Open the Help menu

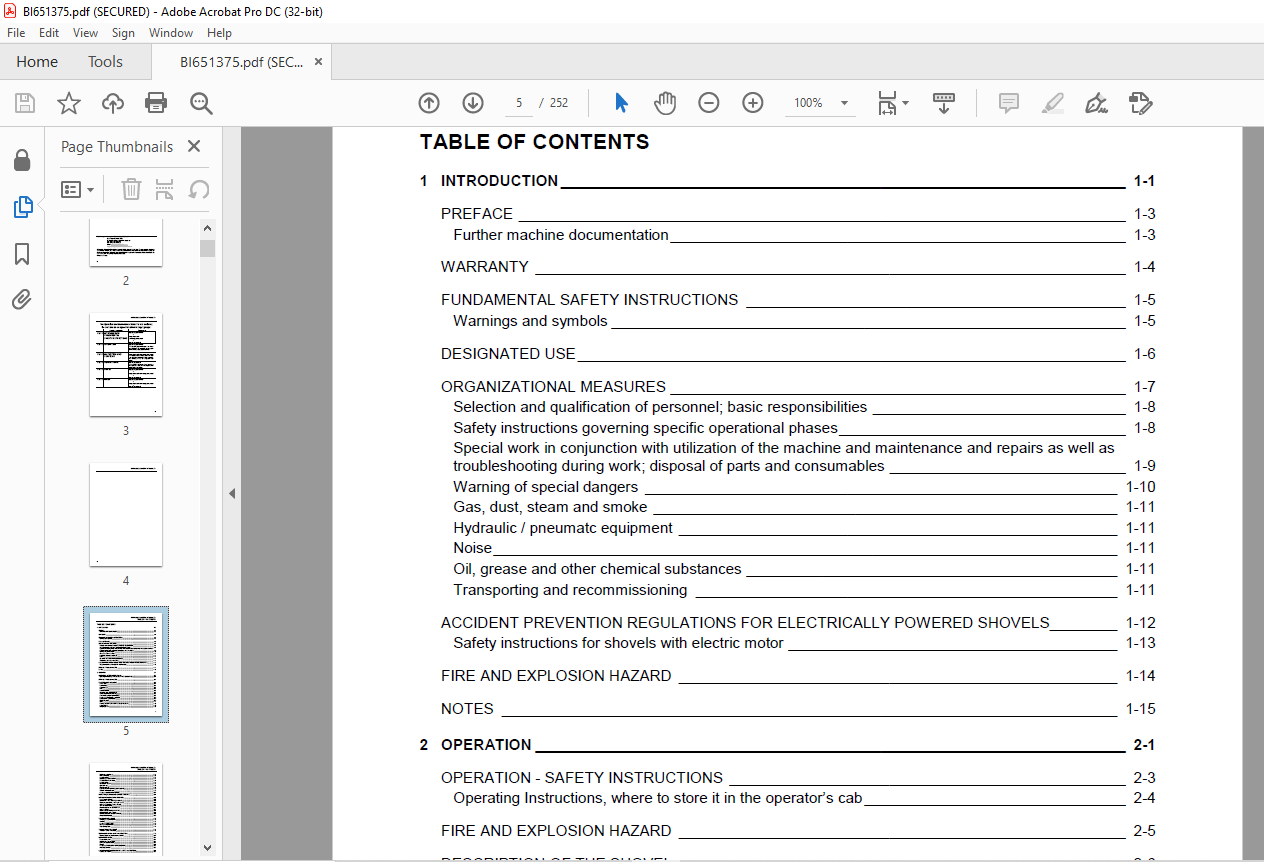(219, 33)
